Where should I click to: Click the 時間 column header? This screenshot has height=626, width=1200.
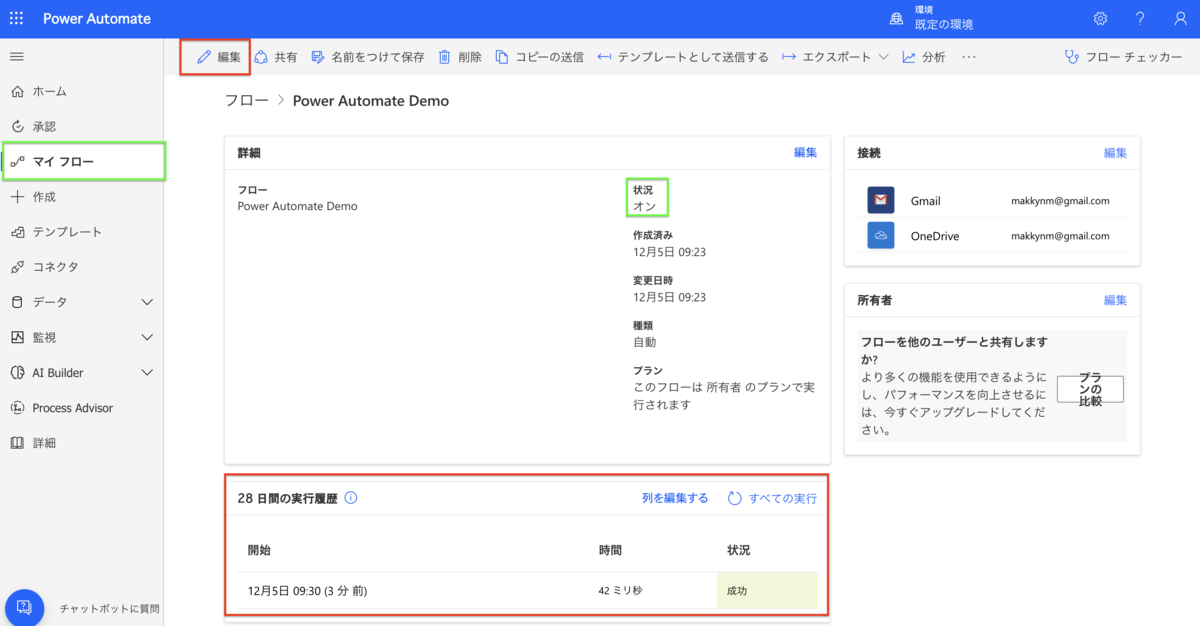click(x=610, y=550)
